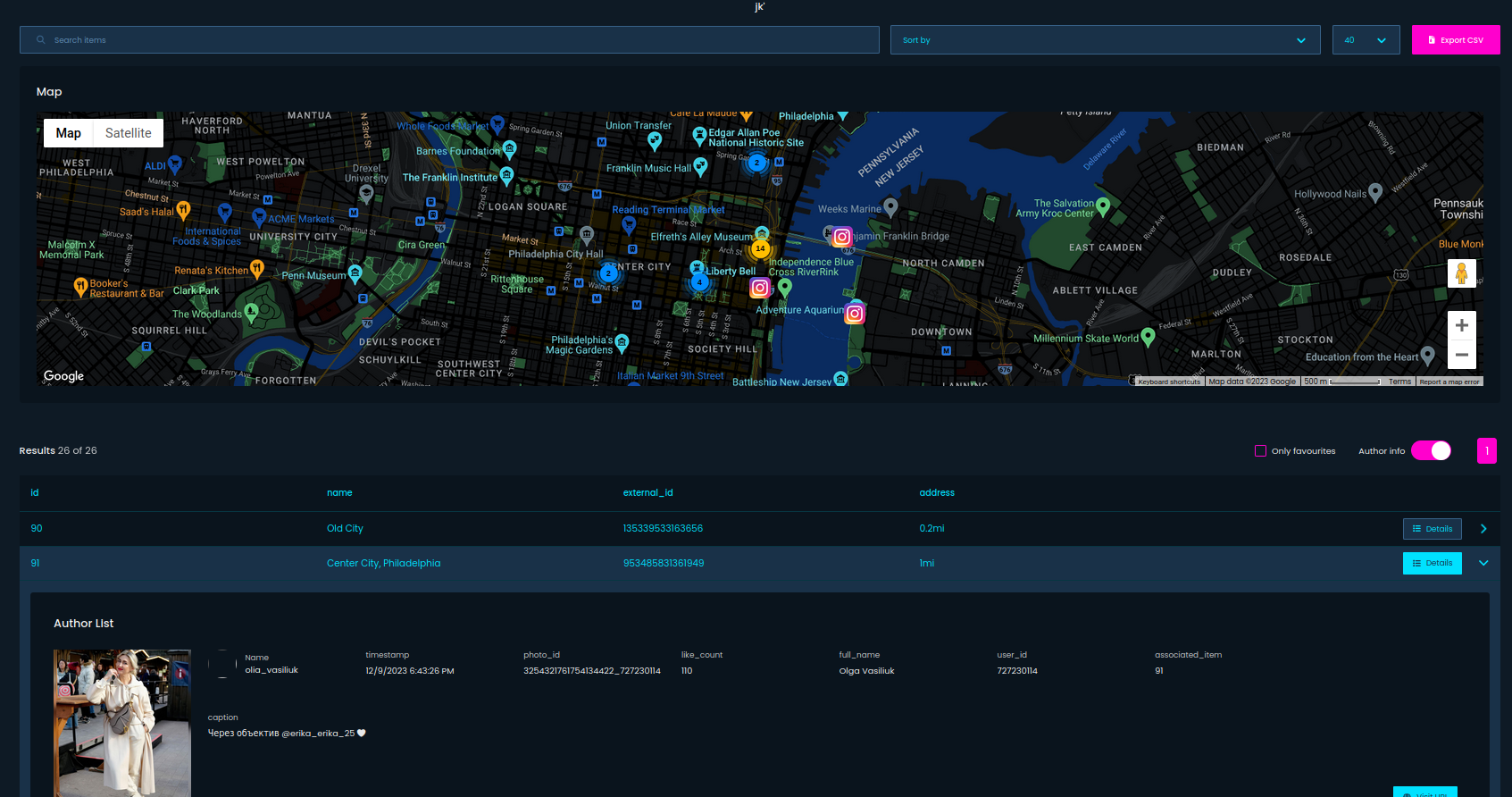Click the Philadelphia City Hall pin
Image resolution: width=1512 pixels, height=797 pixels.
point(587,235)
